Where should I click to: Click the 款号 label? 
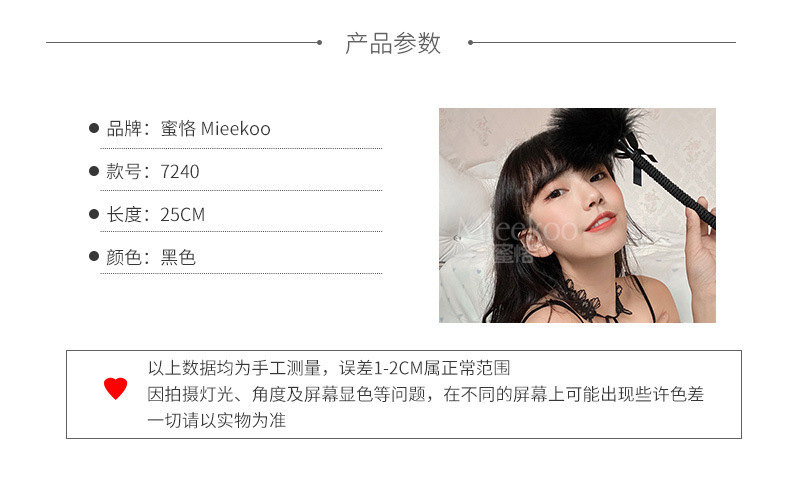(x=123, y=172)
